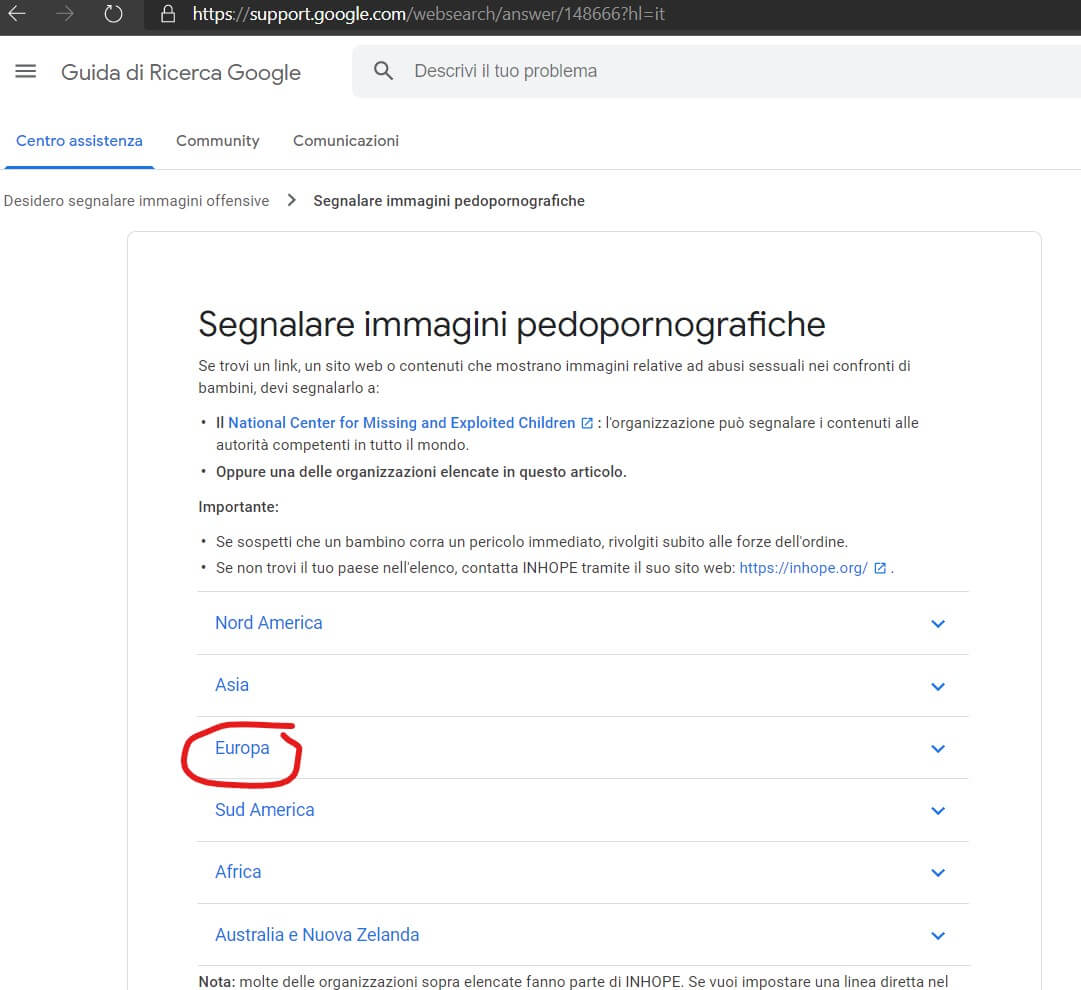Click the external link icon after NCMEC link
Image resolution: width=1081 pixels, height=990 pixels.
587,423
